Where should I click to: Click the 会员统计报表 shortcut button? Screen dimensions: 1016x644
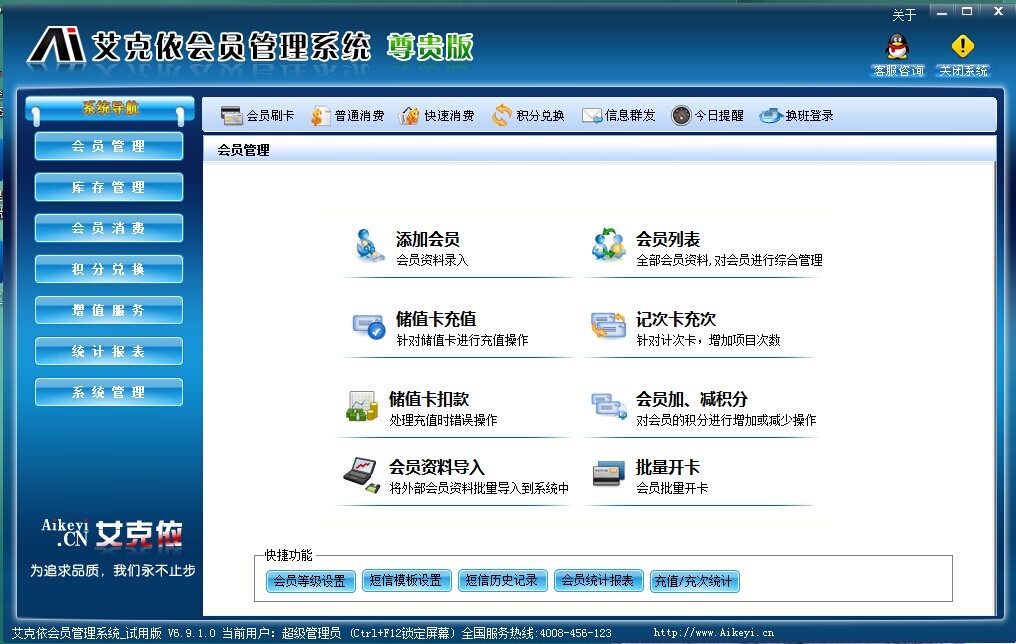[x=598, y=581]
